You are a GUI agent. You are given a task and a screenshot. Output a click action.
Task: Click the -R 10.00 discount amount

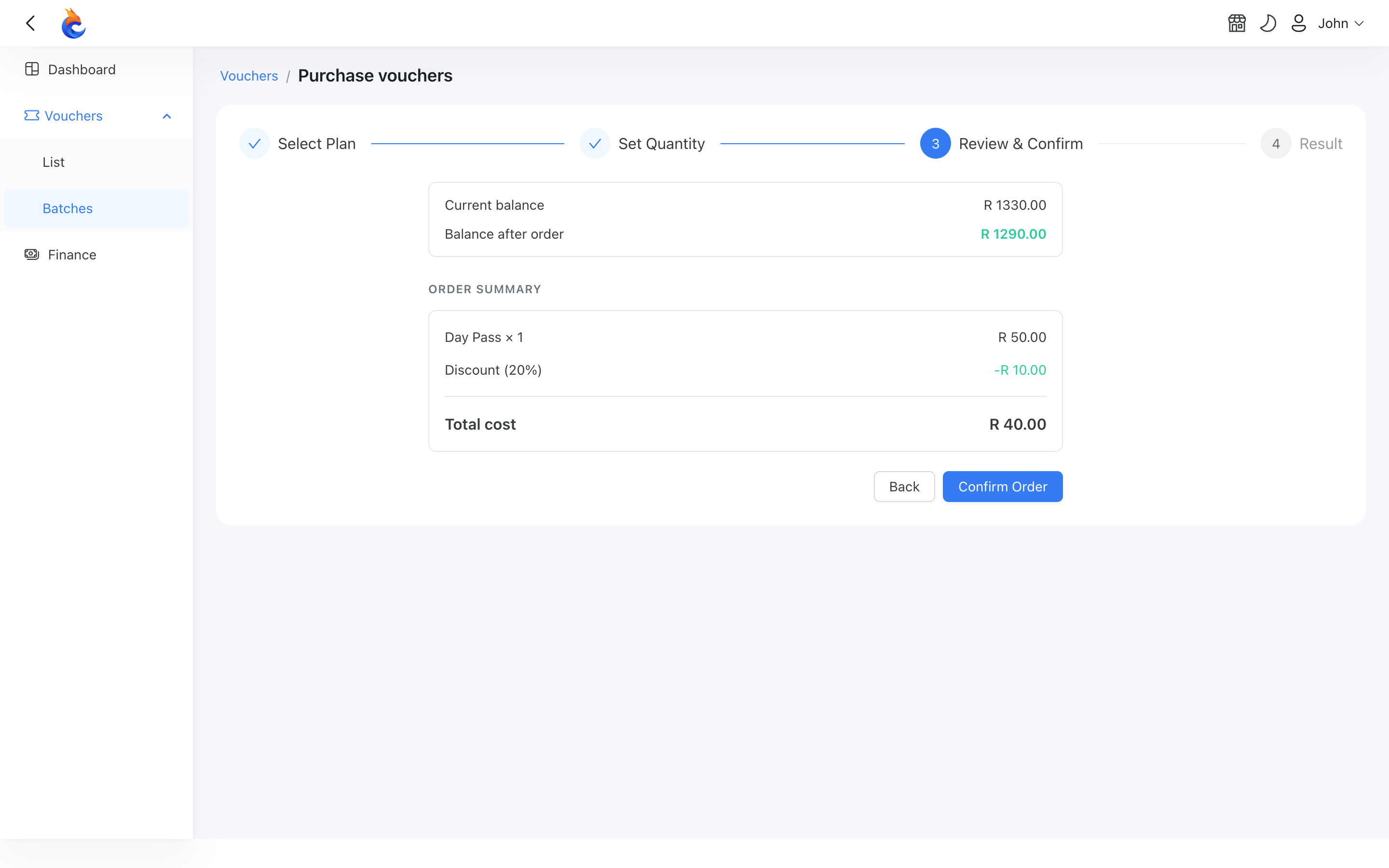(x=1020, y=370)
